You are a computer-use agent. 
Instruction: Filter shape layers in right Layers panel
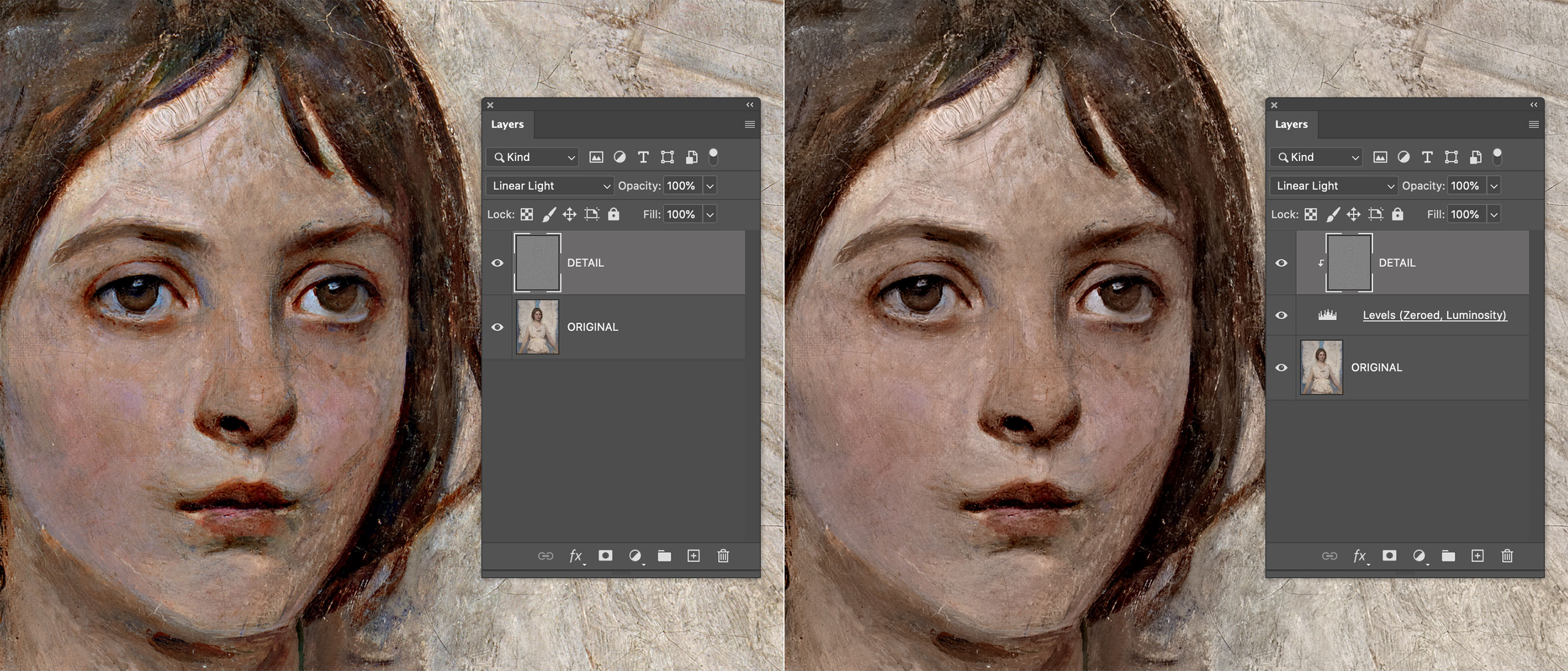pos(1451,157)
